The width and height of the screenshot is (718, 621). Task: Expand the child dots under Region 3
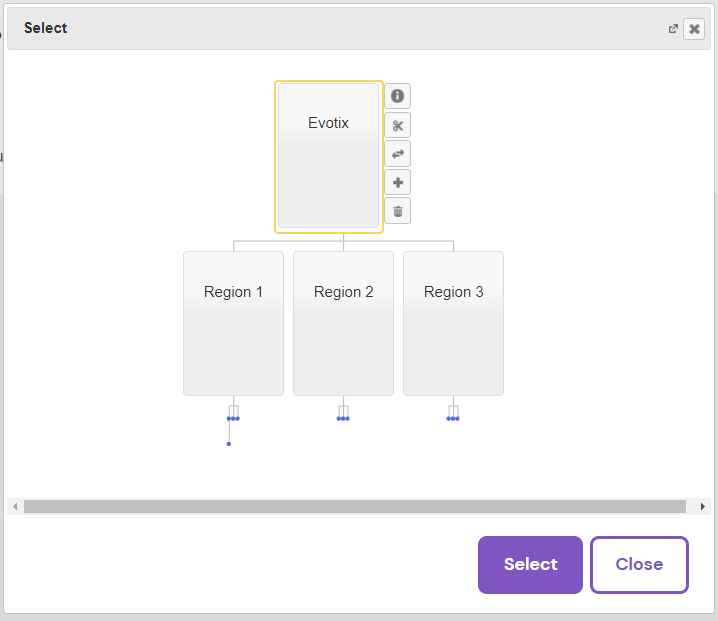[x=453, y=418]
